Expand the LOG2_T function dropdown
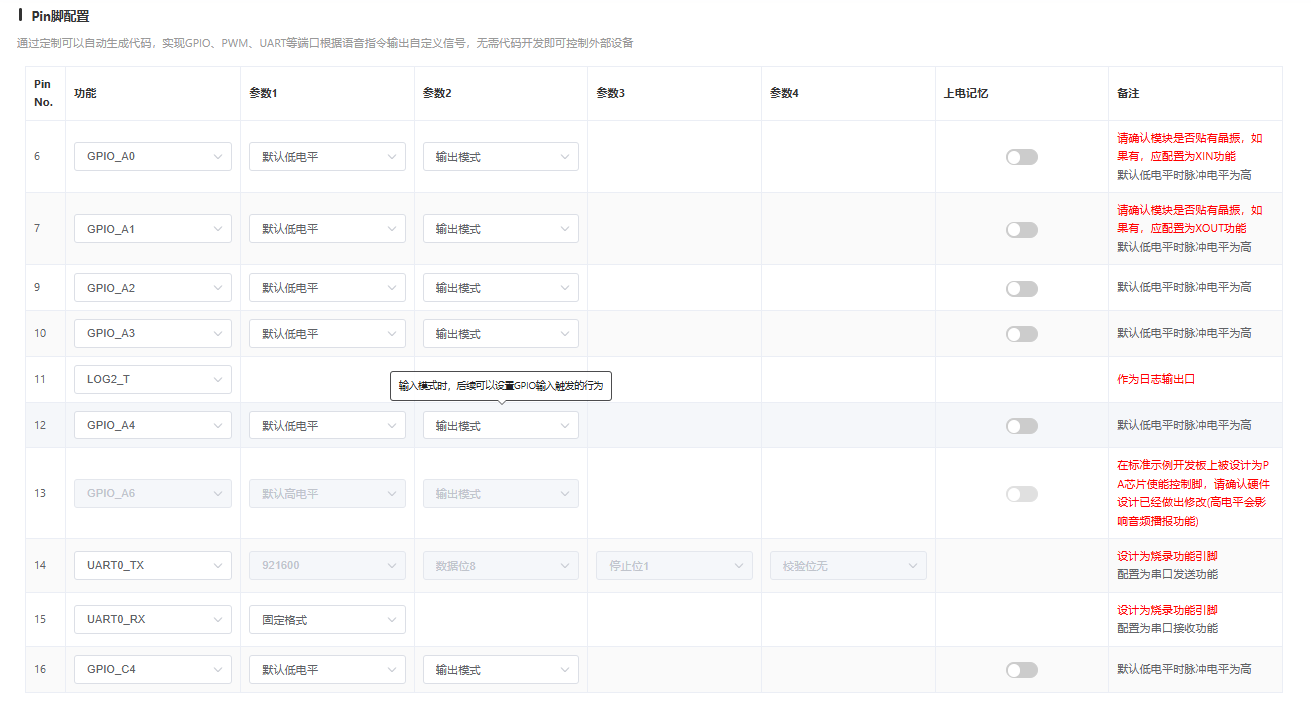The image size is (1311, 704). (152, 380)
